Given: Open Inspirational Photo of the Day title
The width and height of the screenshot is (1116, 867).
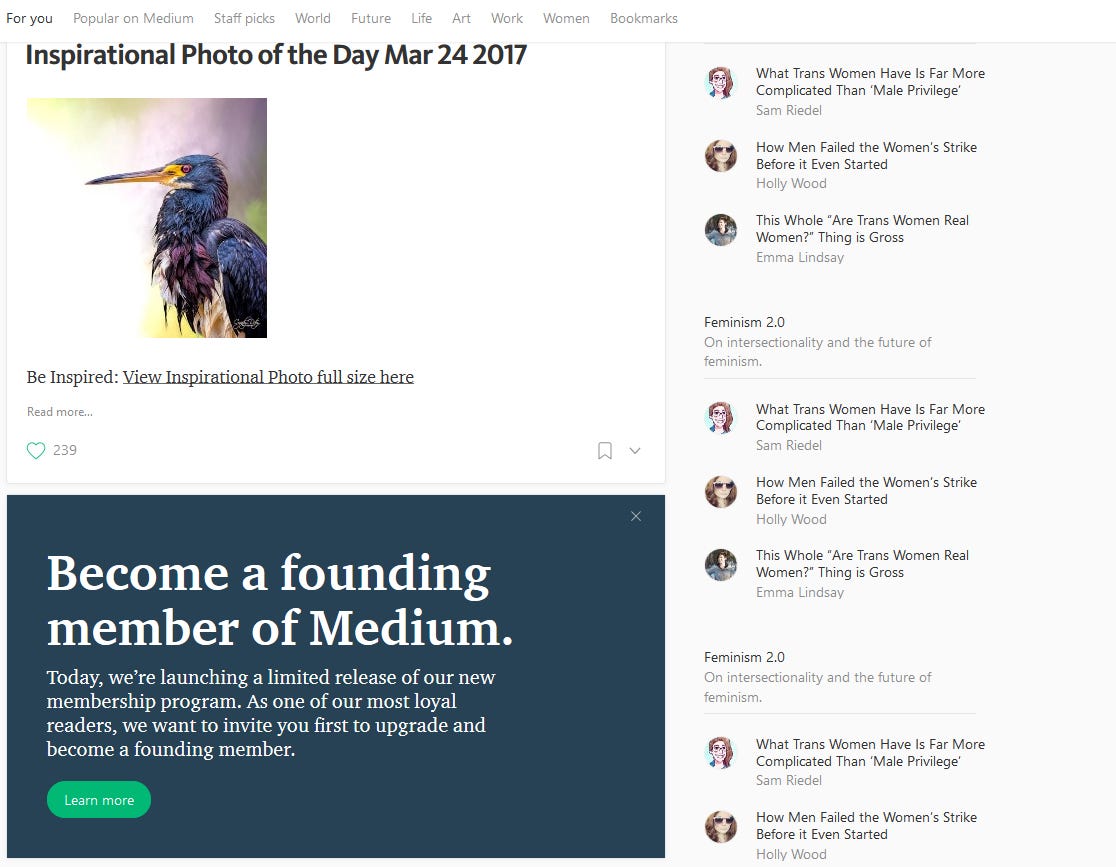Looking at the screenshot, I should click(x=275, y=55).
